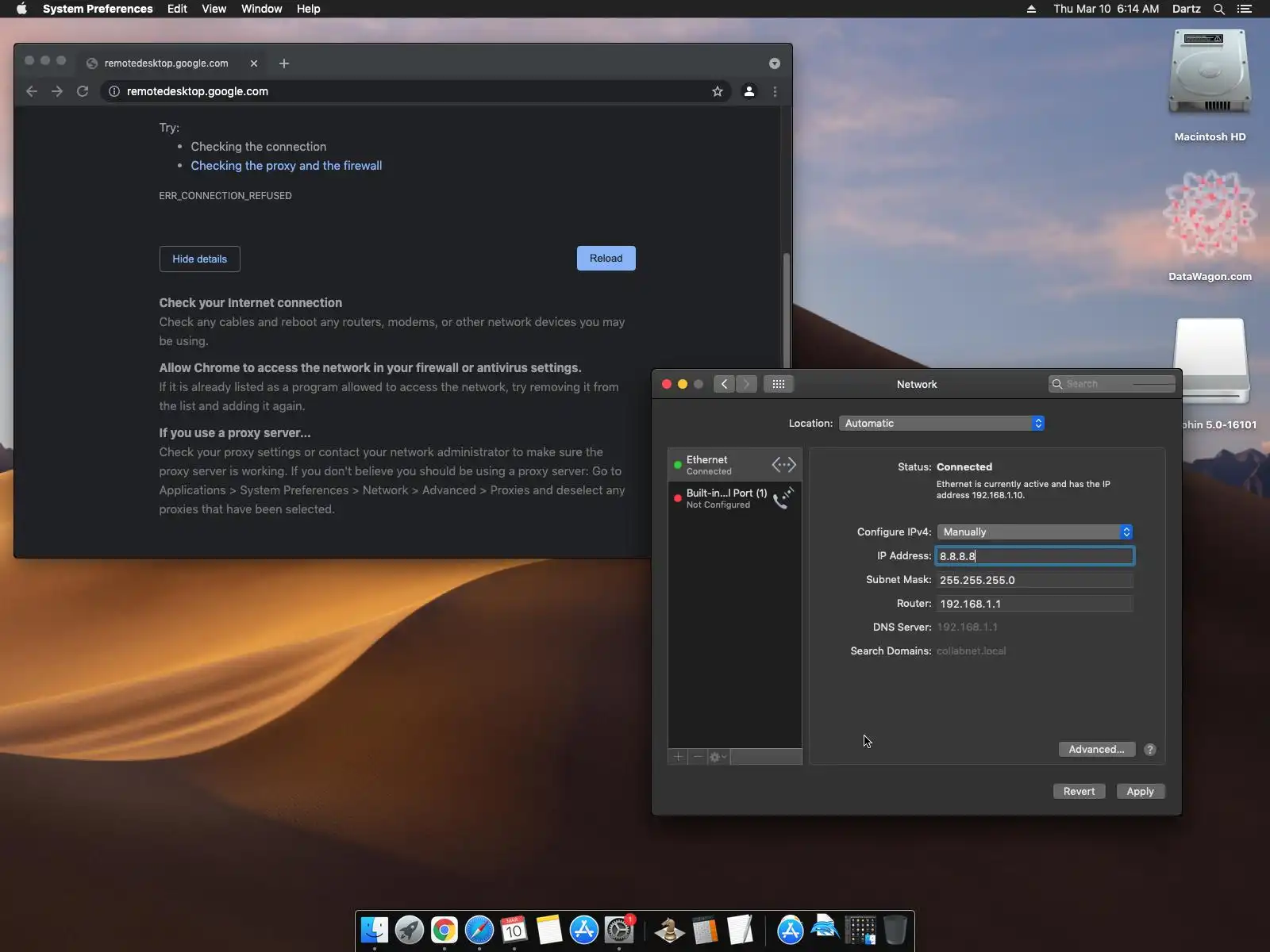This screenshot has height=952, width=1270.
Task: Open the Network help question mark
Action: (1150, 750)
